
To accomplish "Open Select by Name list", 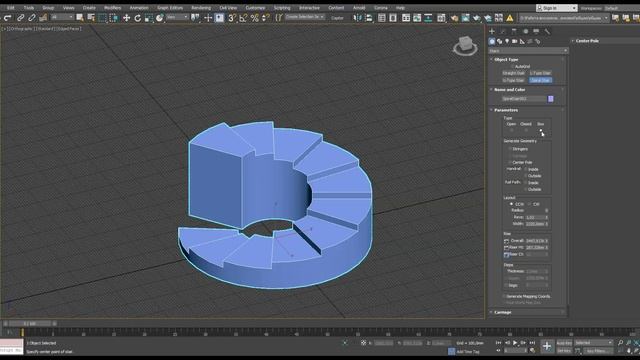I will (91, 18).
